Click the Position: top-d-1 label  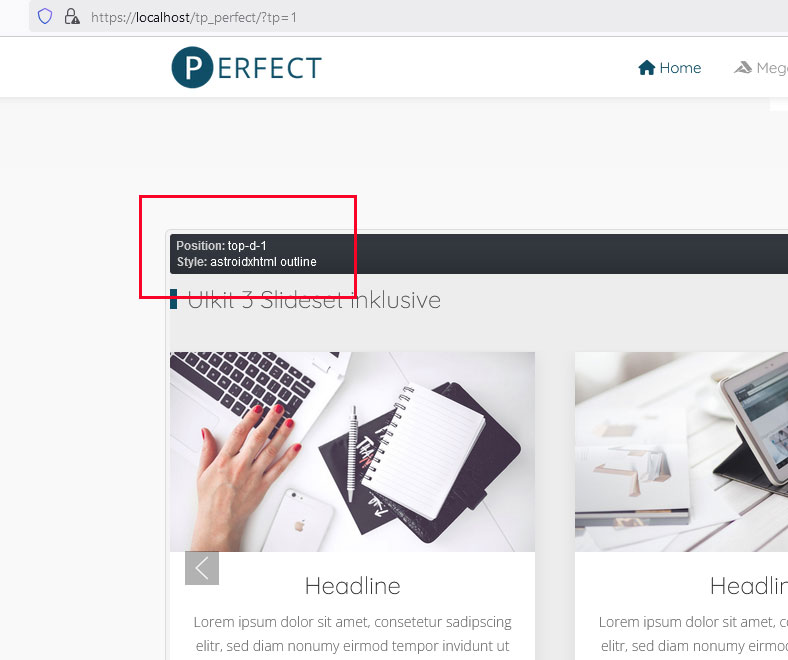click(x=222, y=246)
